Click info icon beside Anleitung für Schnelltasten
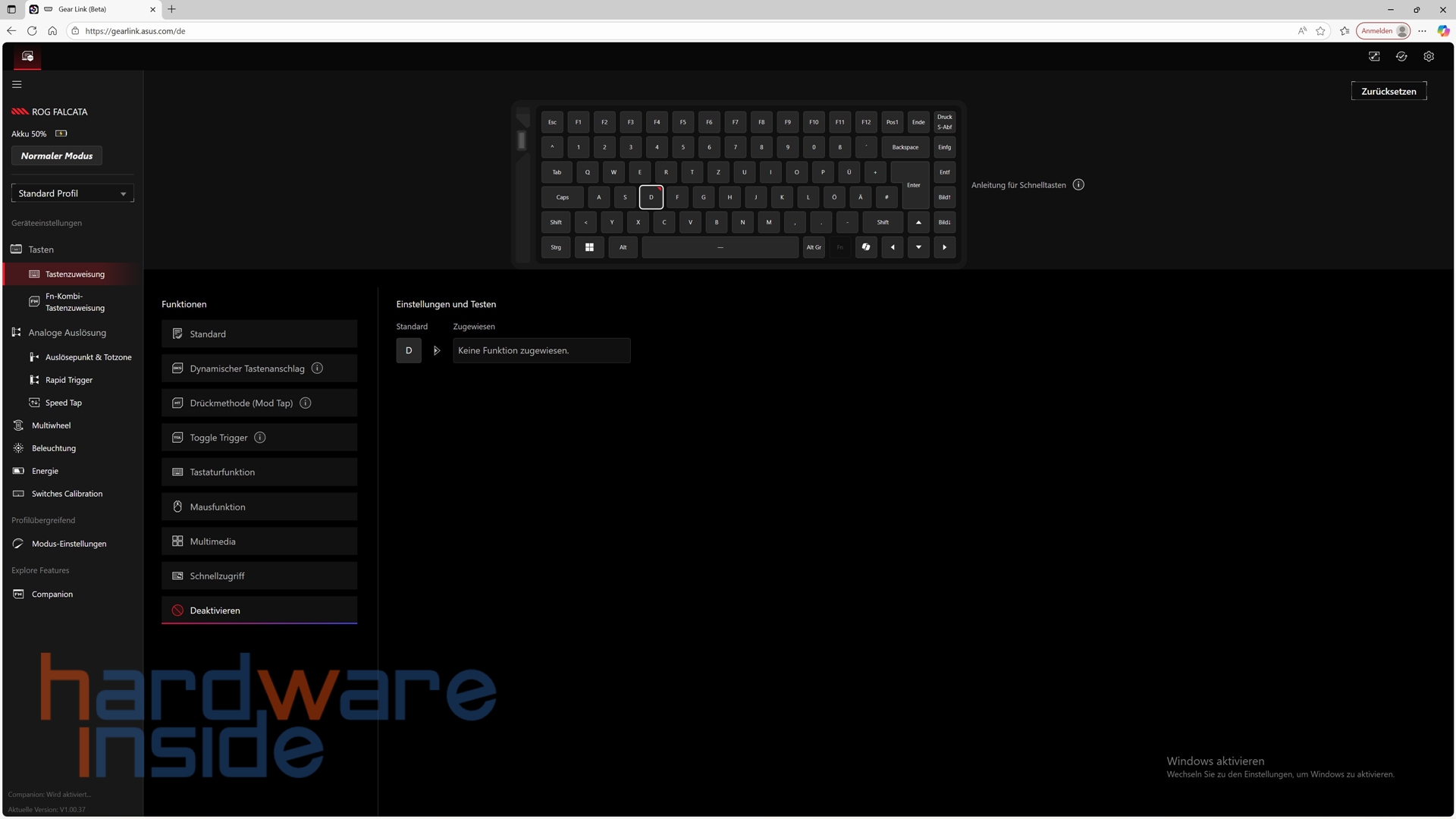The height and width of the screenshot is (819, 1456). click(x=1078, y=185)
